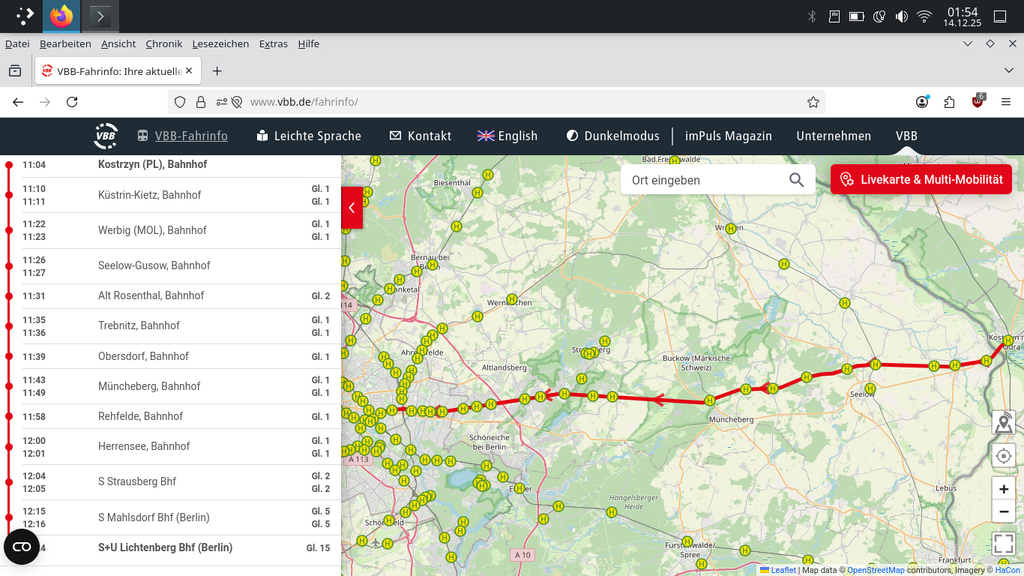
Task: Open Firefox View icon
Action: point(15,71)
